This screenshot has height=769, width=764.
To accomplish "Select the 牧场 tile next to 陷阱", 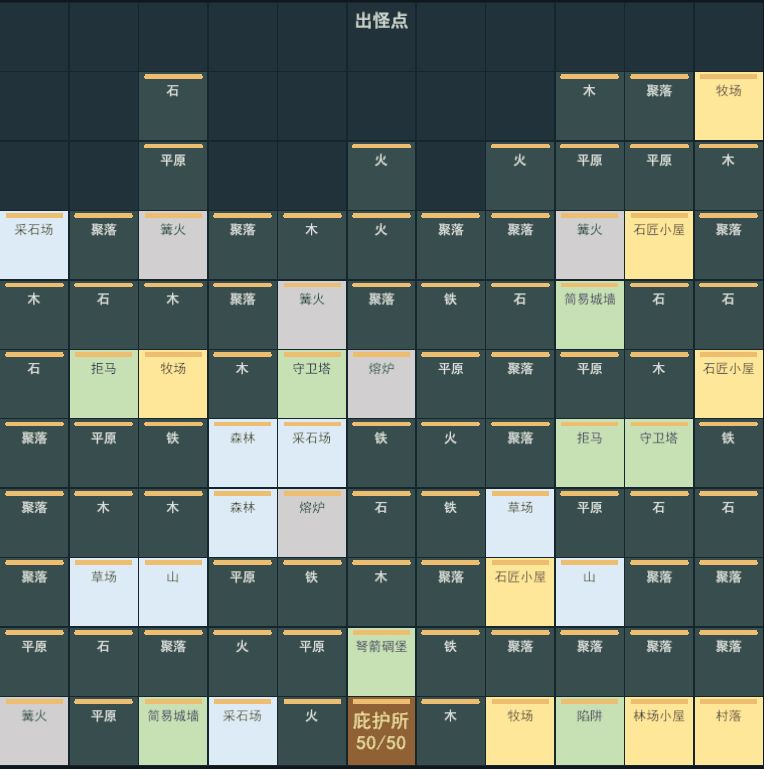I will pyautogui.click(x=520, y=731).
